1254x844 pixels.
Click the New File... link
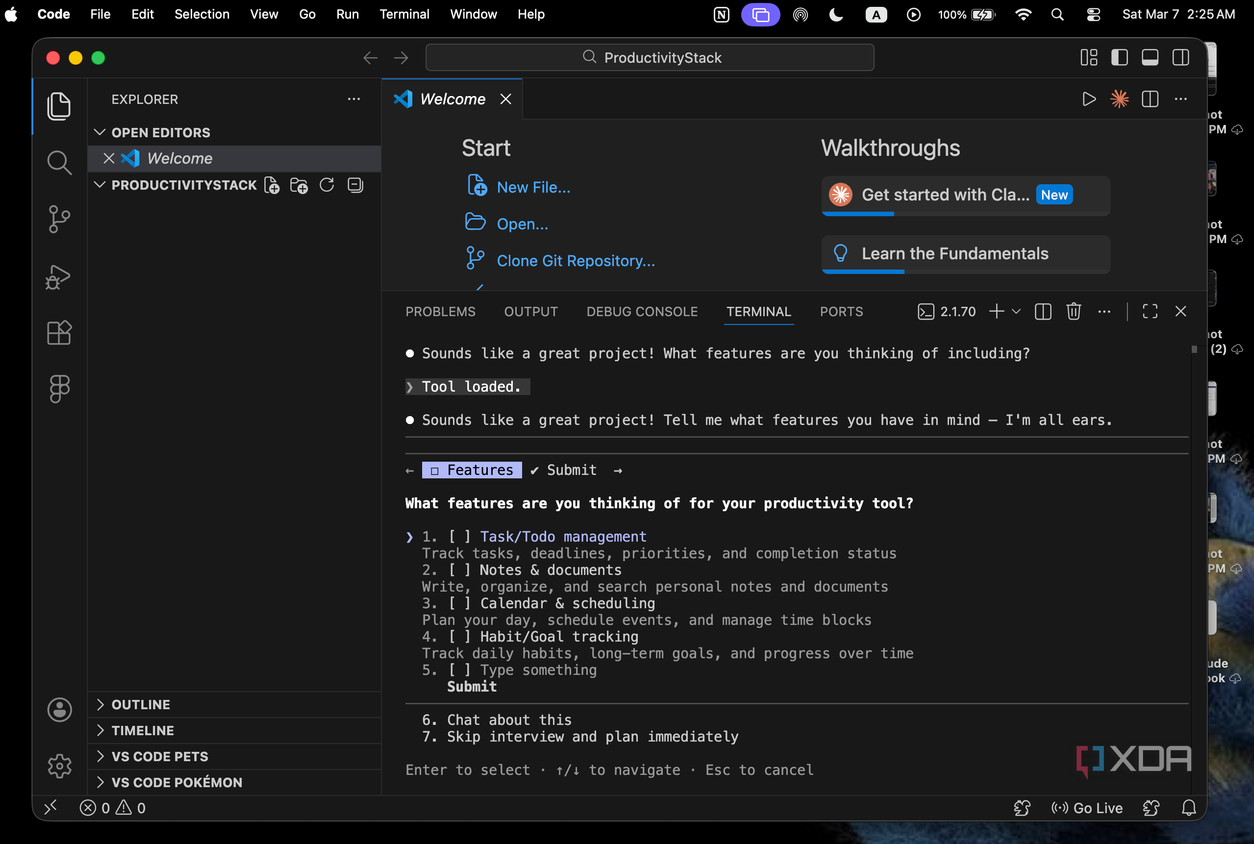[x=533, y=187]
